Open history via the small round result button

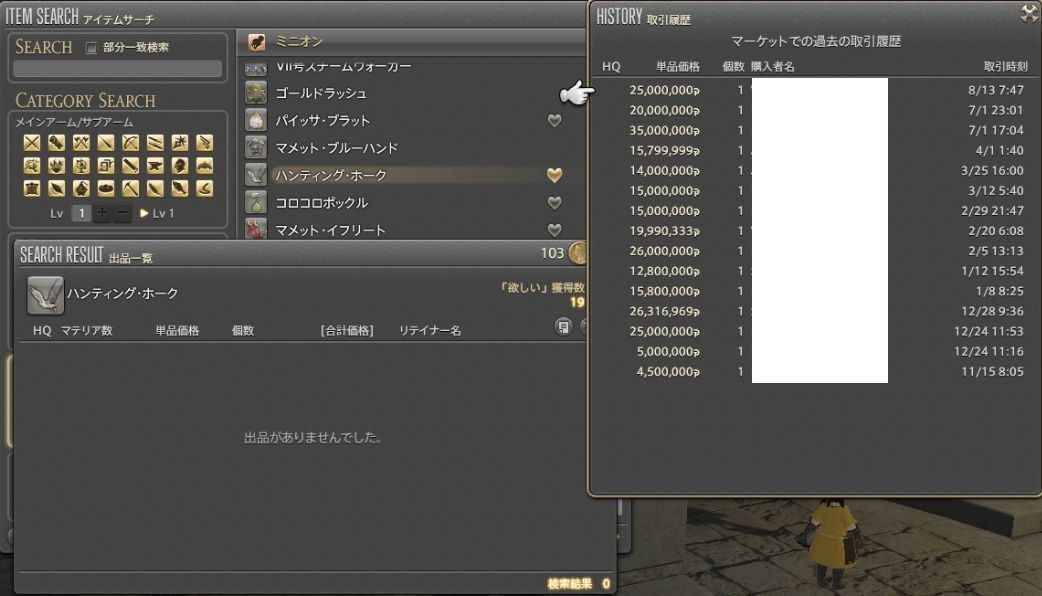pos(563,326)
